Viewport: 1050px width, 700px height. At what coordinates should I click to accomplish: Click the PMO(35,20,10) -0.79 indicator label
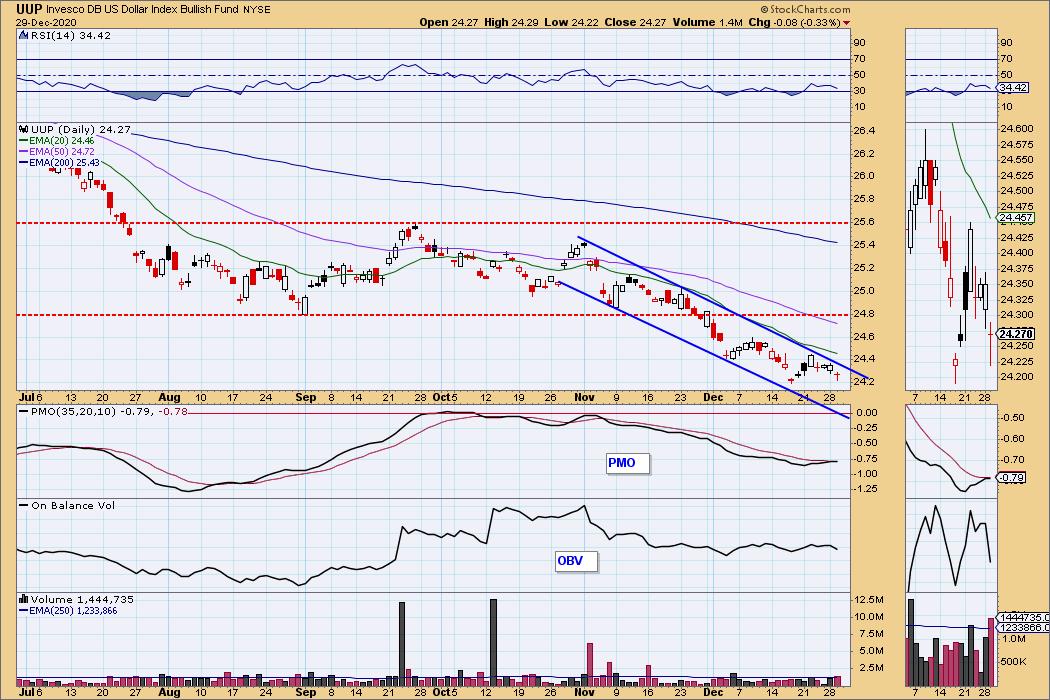click(92, 411)
